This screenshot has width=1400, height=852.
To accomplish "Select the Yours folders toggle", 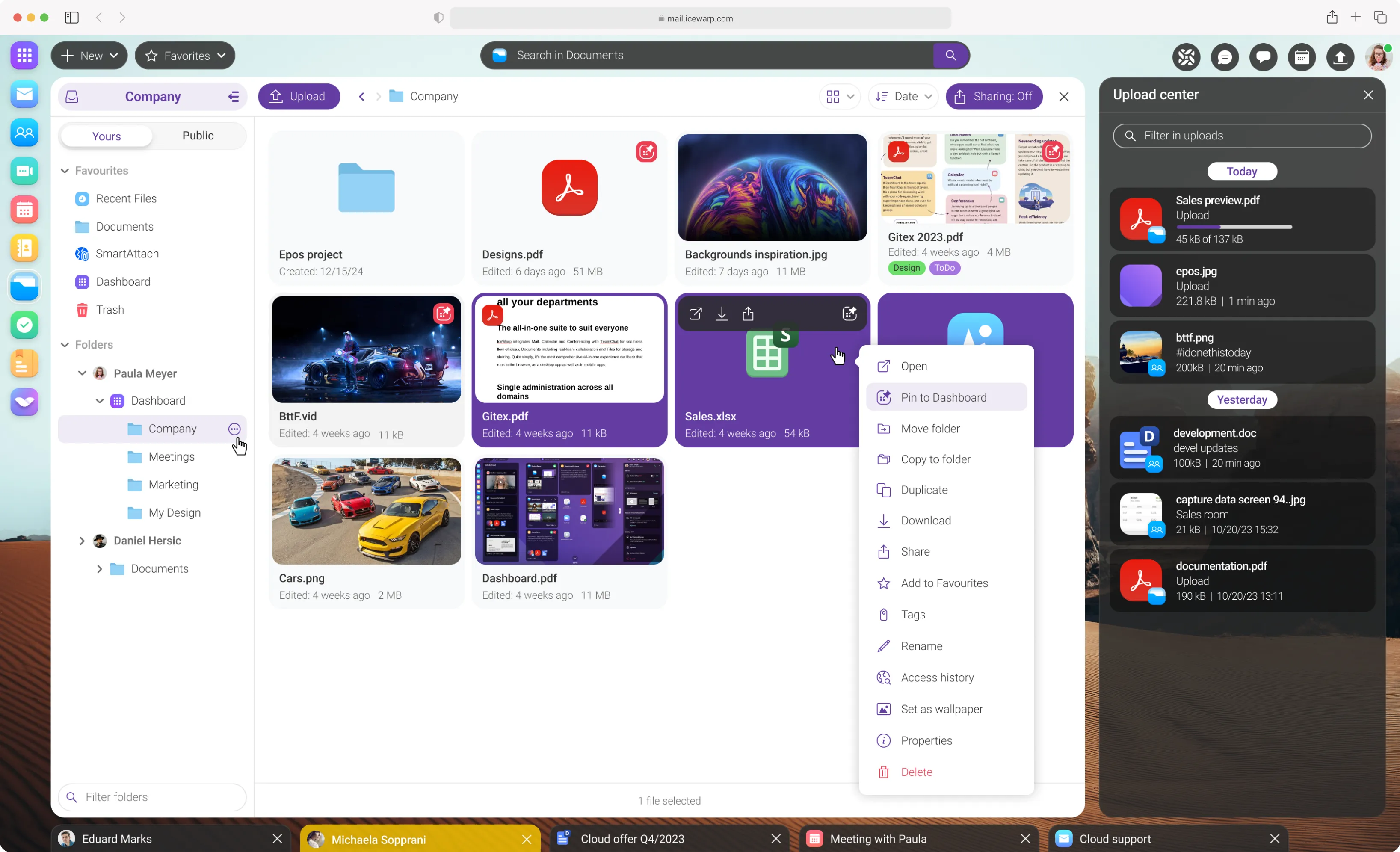I will click(x=107, y=136).
